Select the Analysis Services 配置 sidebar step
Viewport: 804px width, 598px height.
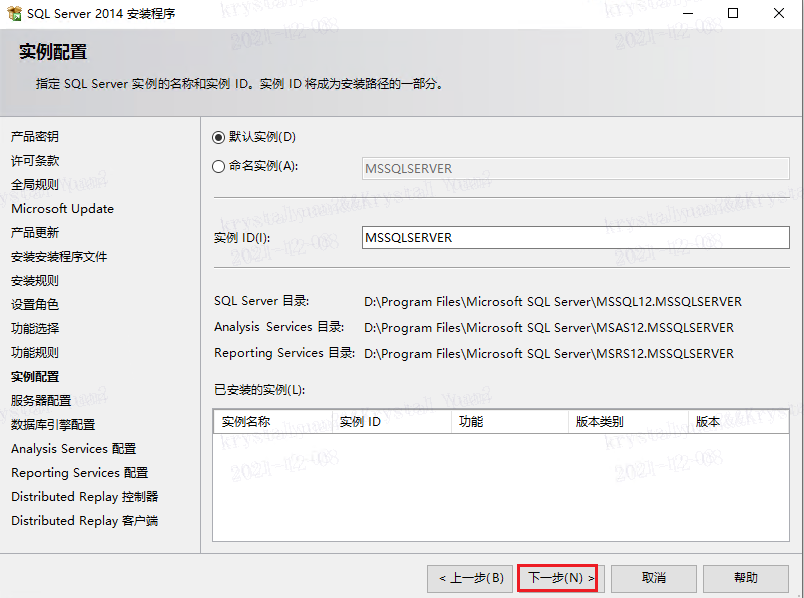(74, 449)
